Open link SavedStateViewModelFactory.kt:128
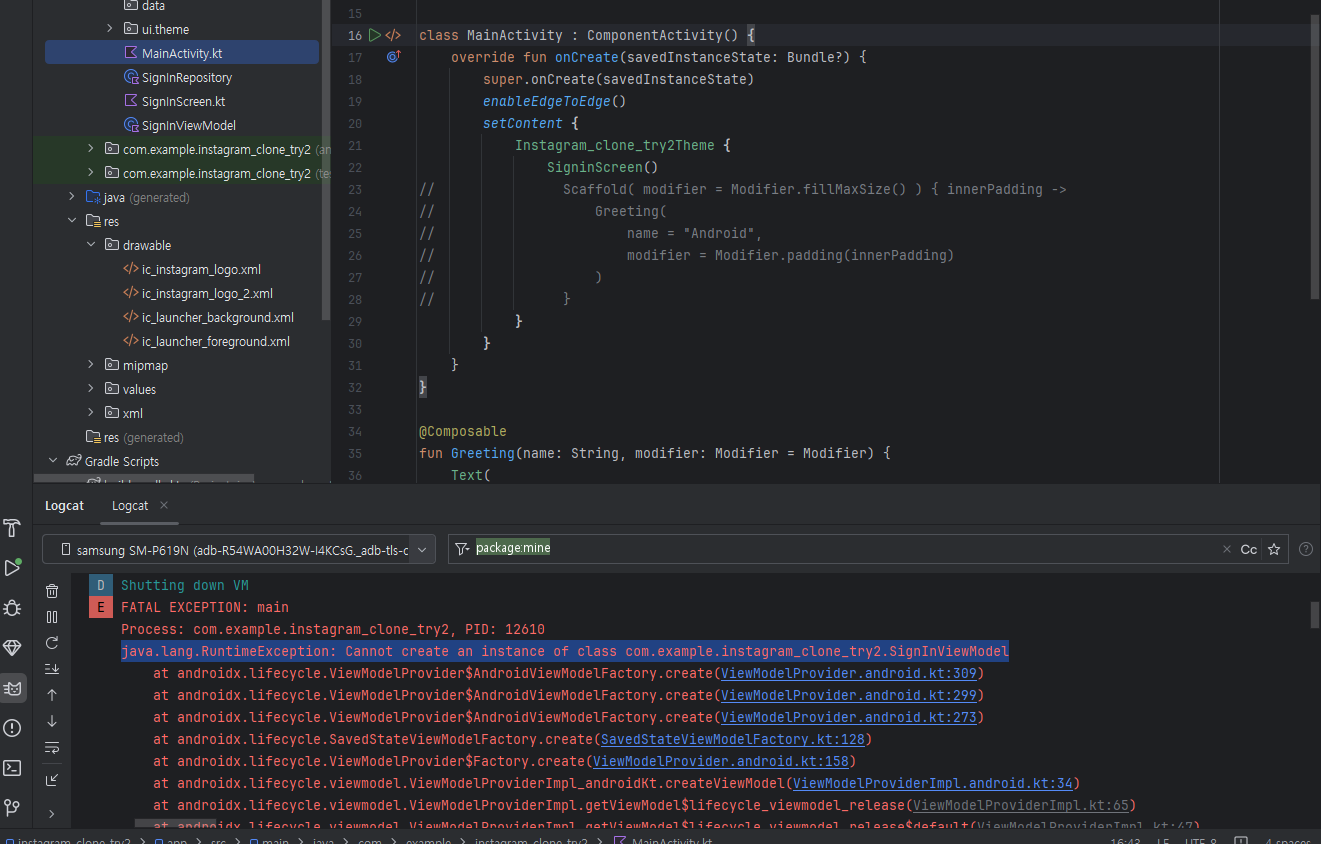 click(732, 739)
